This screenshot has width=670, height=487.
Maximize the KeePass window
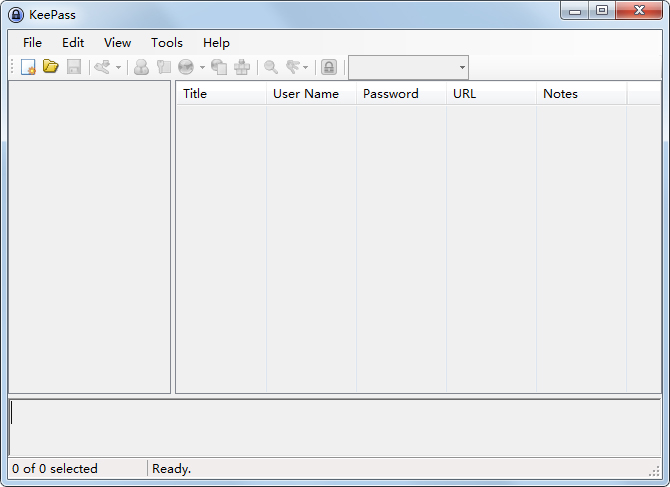coord(602,11)
